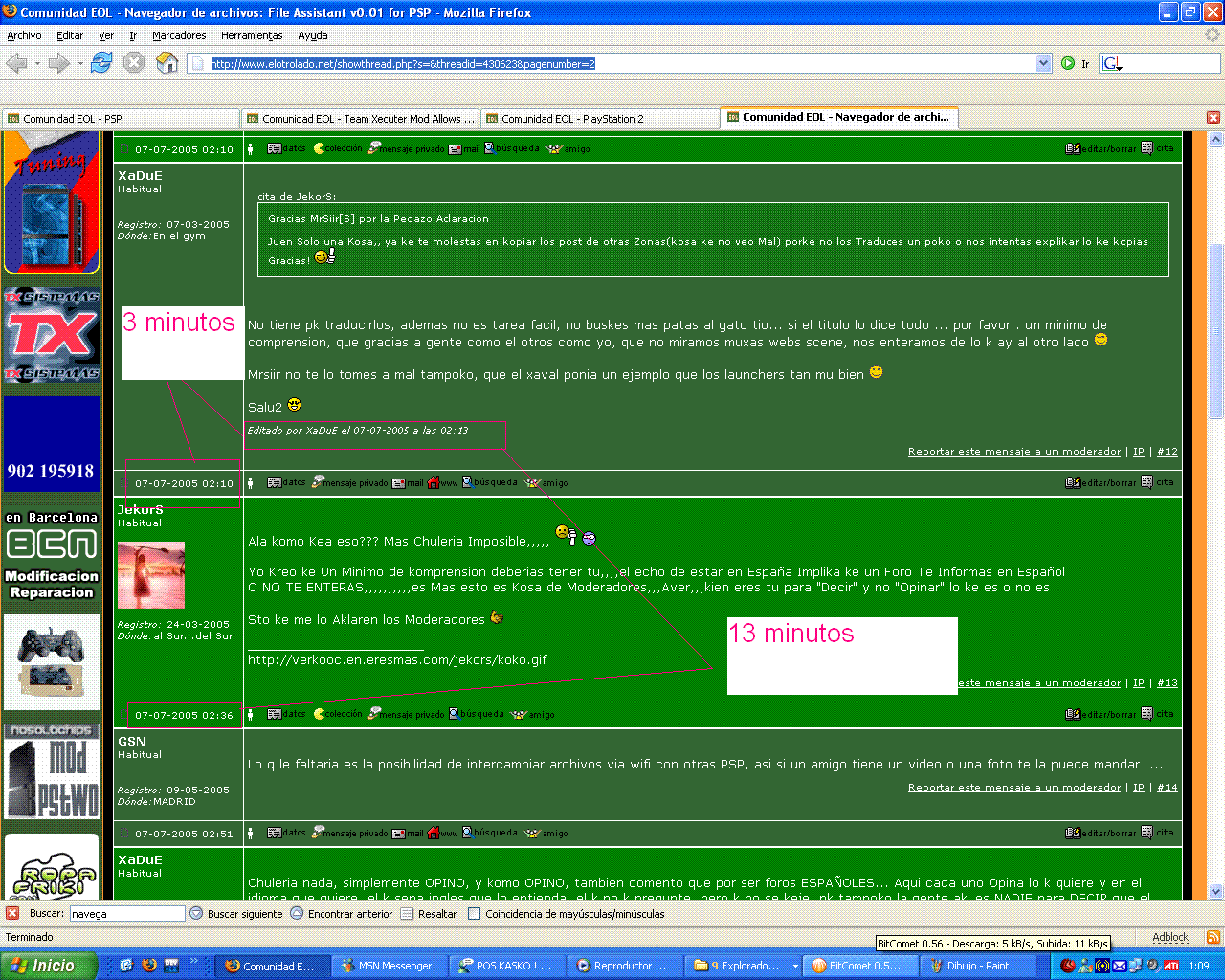Click the page's vertical scrollbar thumb

pos(1215,332)
